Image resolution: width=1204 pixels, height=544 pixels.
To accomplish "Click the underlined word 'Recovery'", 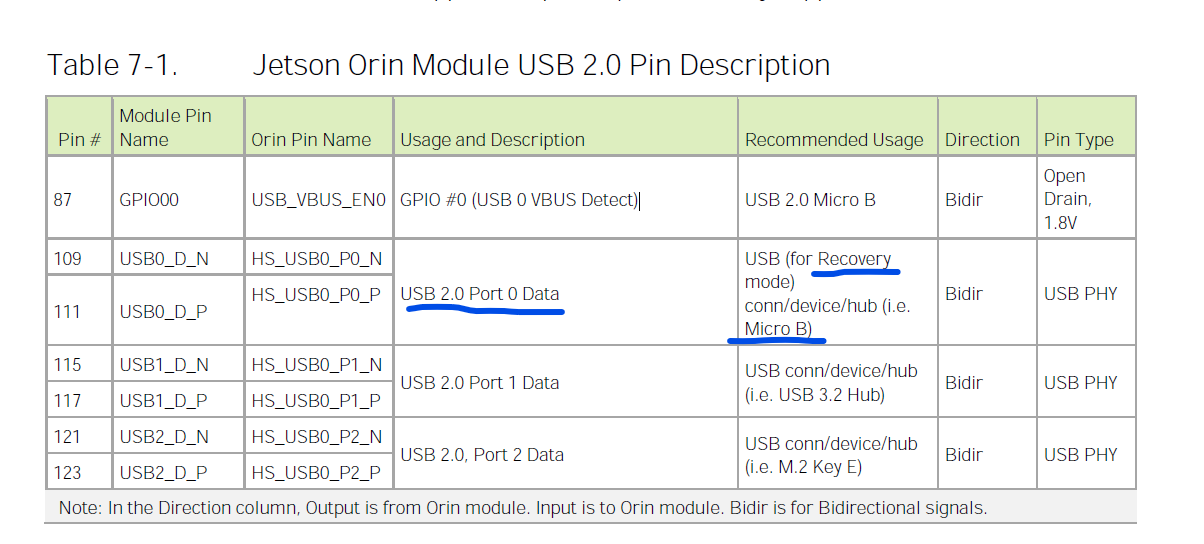I will [854, 259].
